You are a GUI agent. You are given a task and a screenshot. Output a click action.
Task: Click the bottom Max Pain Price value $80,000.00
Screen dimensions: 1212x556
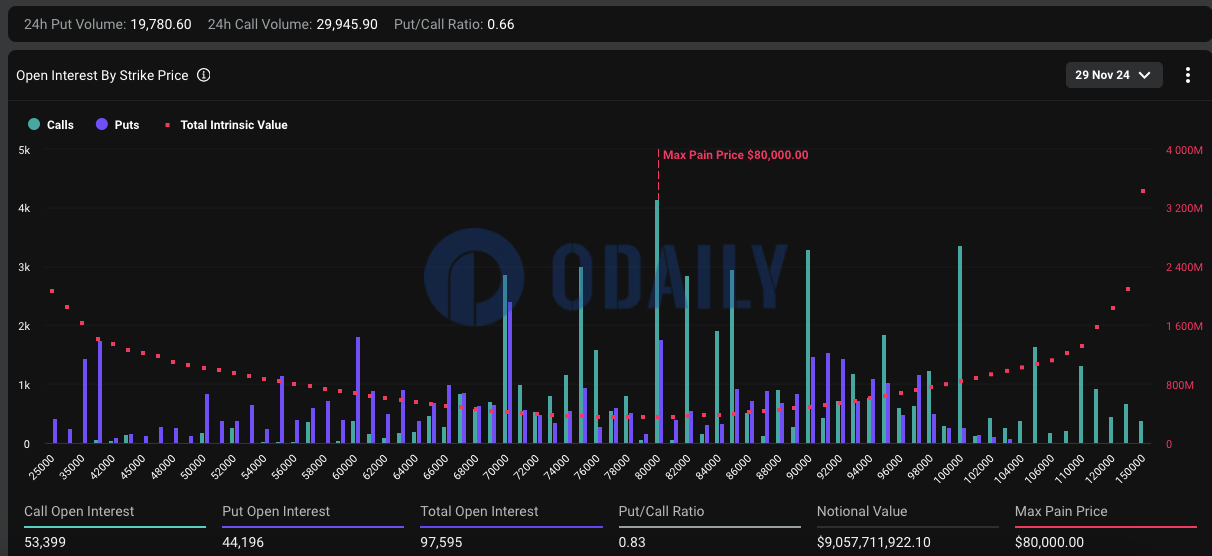[1049, 541]
